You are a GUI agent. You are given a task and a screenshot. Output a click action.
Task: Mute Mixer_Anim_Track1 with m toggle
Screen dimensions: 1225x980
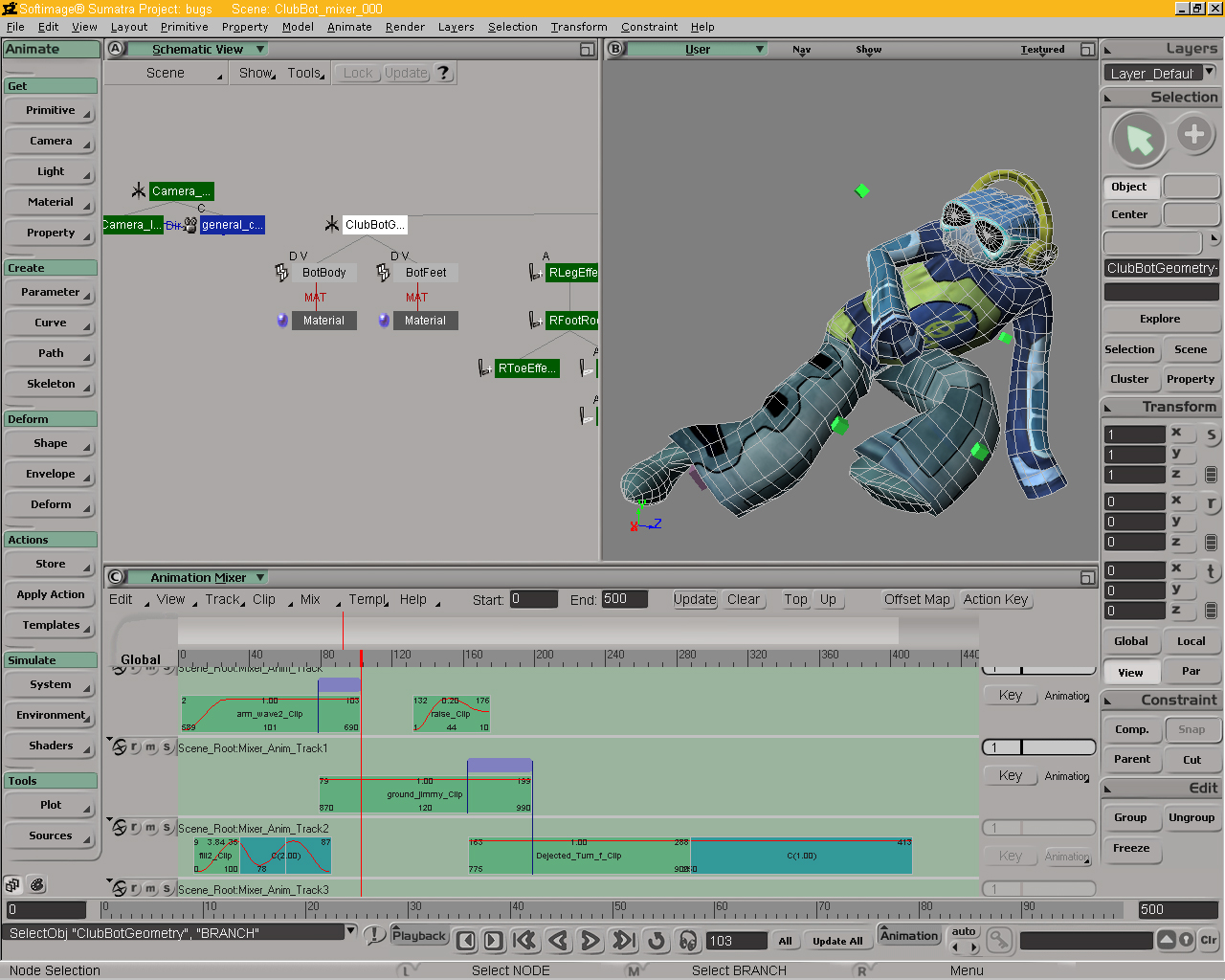pyautogui.click(x=150, y=747)
